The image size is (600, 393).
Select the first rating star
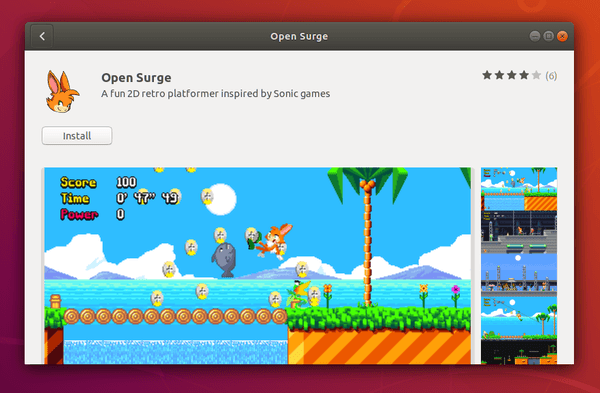(x=487, y=75)
